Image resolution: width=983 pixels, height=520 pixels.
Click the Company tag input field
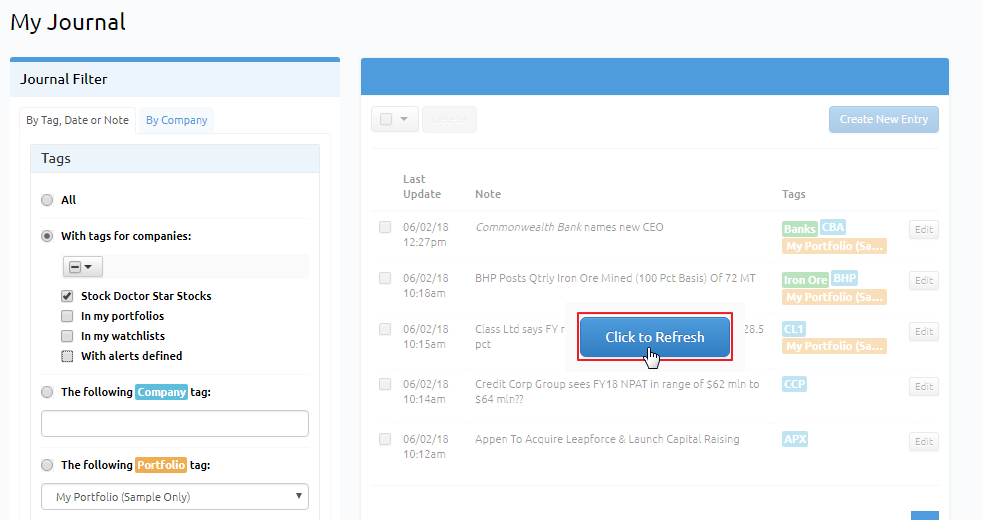(175, 423)
